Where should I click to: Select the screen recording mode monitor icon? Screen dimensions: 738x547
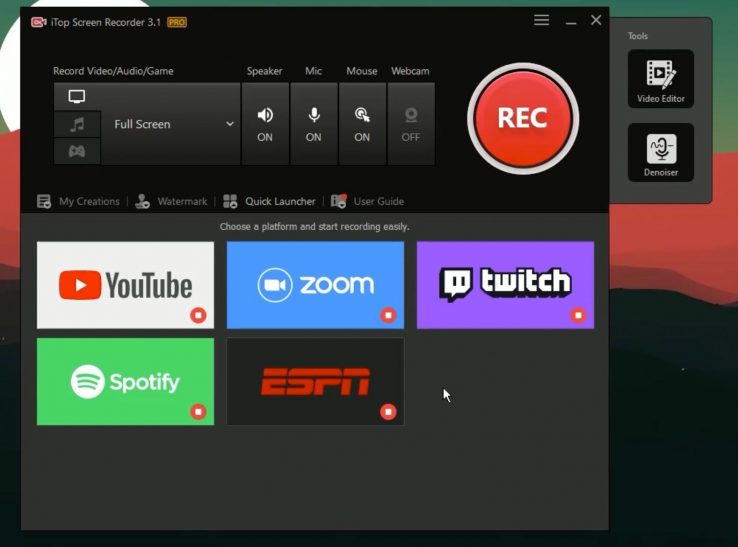77,97
